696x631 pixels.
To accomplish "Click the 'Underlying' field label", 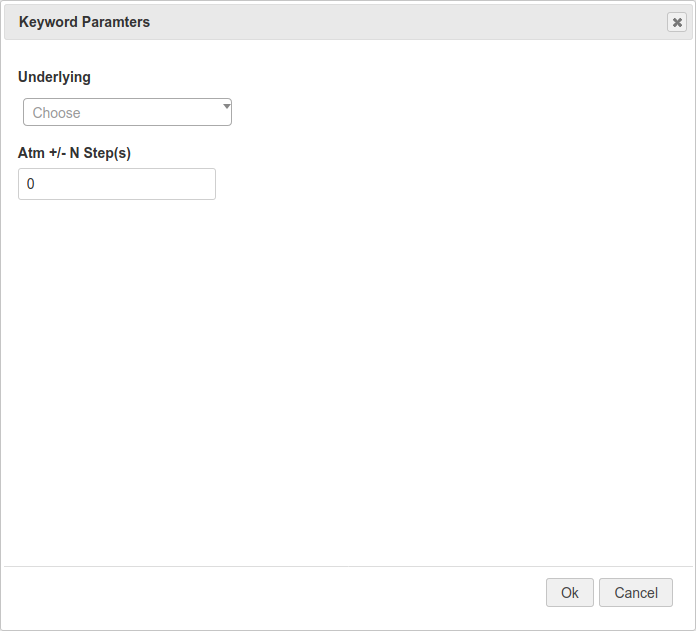I will [54, 77].
